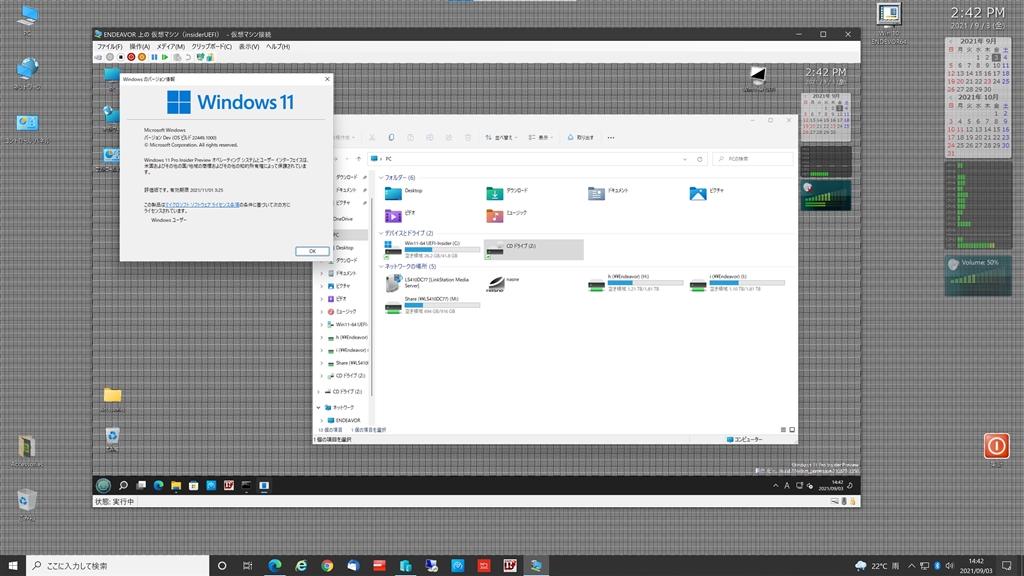Collapse the デバイスとドライブ (2) group
Screen dimensions: 1024x576
point(381,232)
